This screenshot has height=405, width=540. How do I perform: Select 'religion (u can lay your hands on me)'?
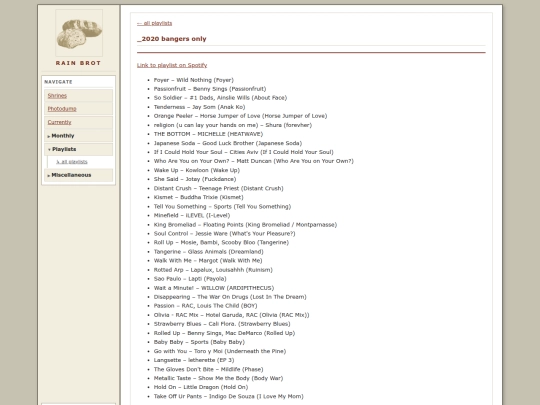233,125
